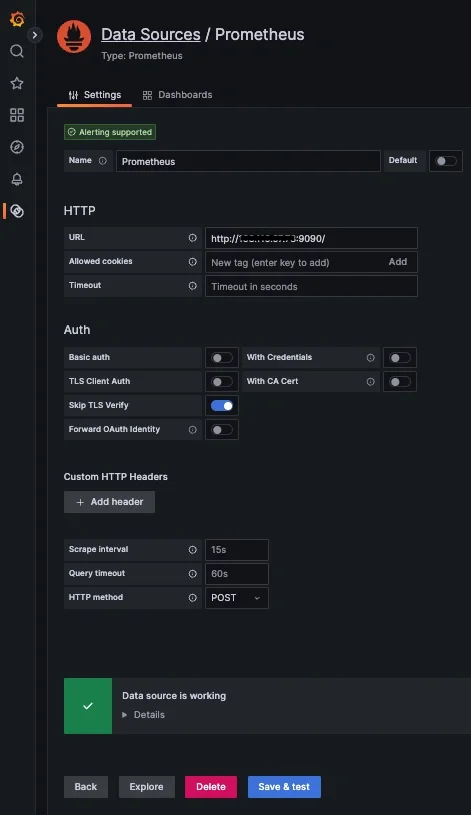
Task: Open the HTTP method POST dropdown
Action: coord(237,598)
